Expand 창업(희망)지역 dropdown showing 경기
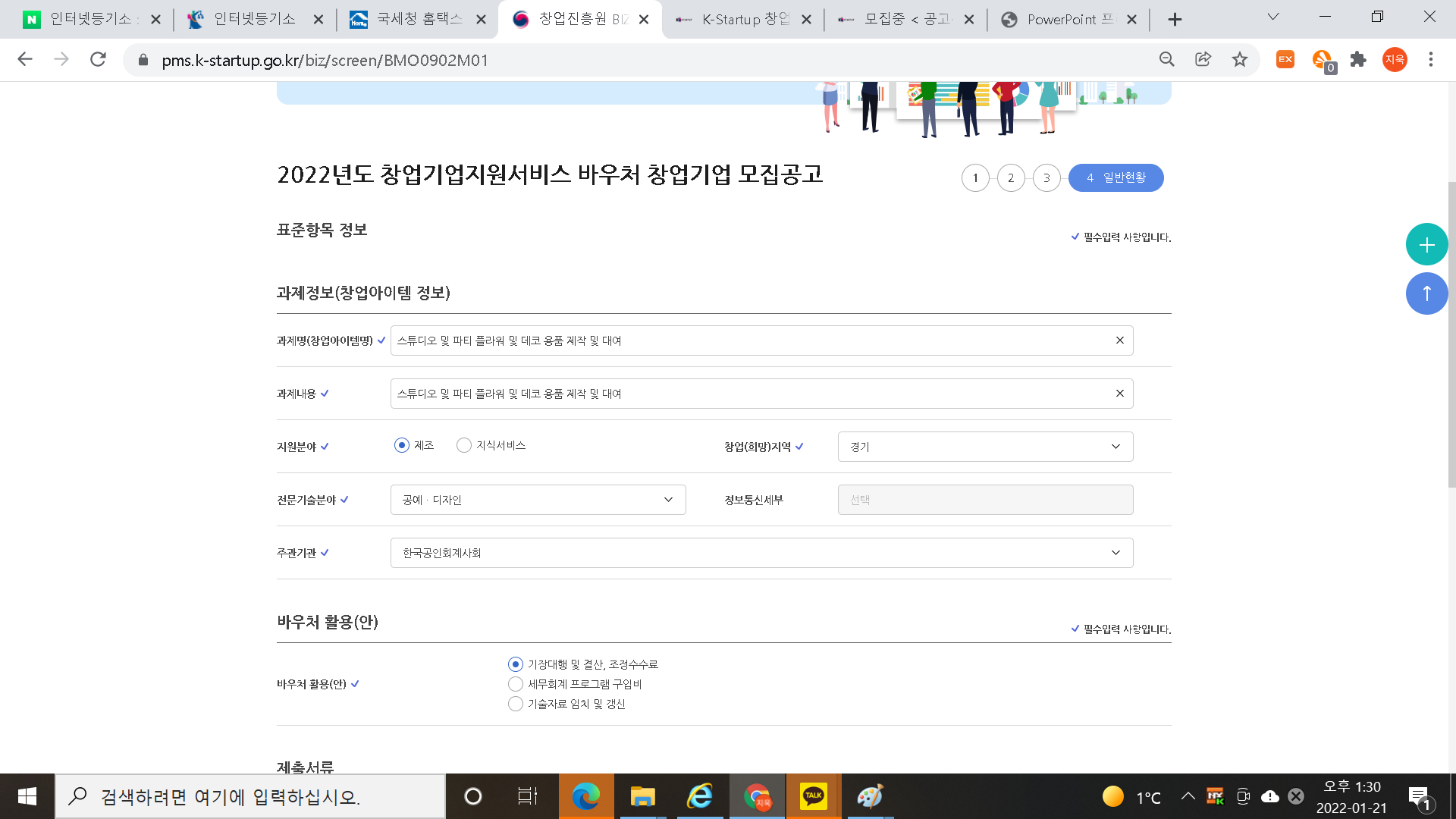 click(985, 447)
